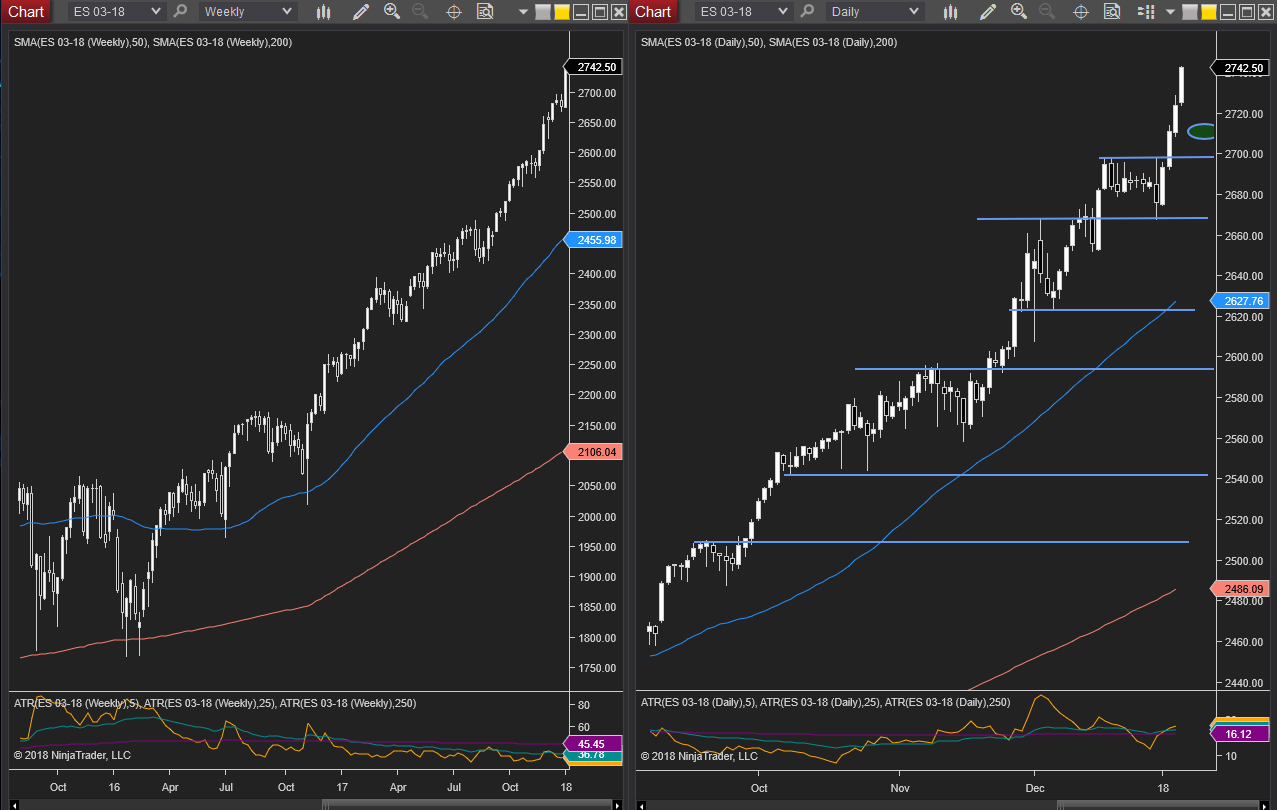Click instrument search magnifier in Weekly chart
Image resolution: width=1277 pixels, height=810 pixels.
click(180, 11)
